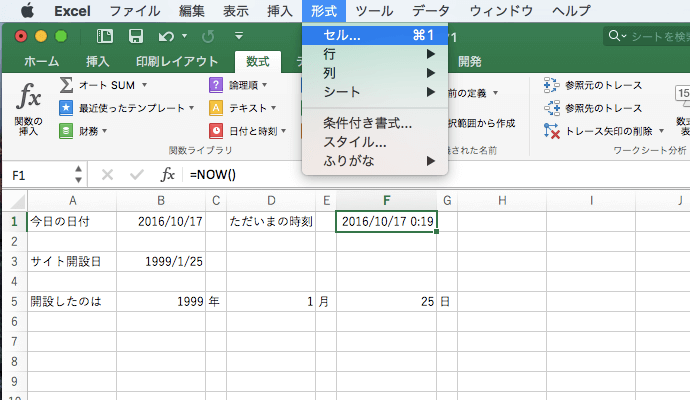Open the ヘルプ menu in menu bar
The width and height of the screenshot is (690, 400).
(571, 11)
